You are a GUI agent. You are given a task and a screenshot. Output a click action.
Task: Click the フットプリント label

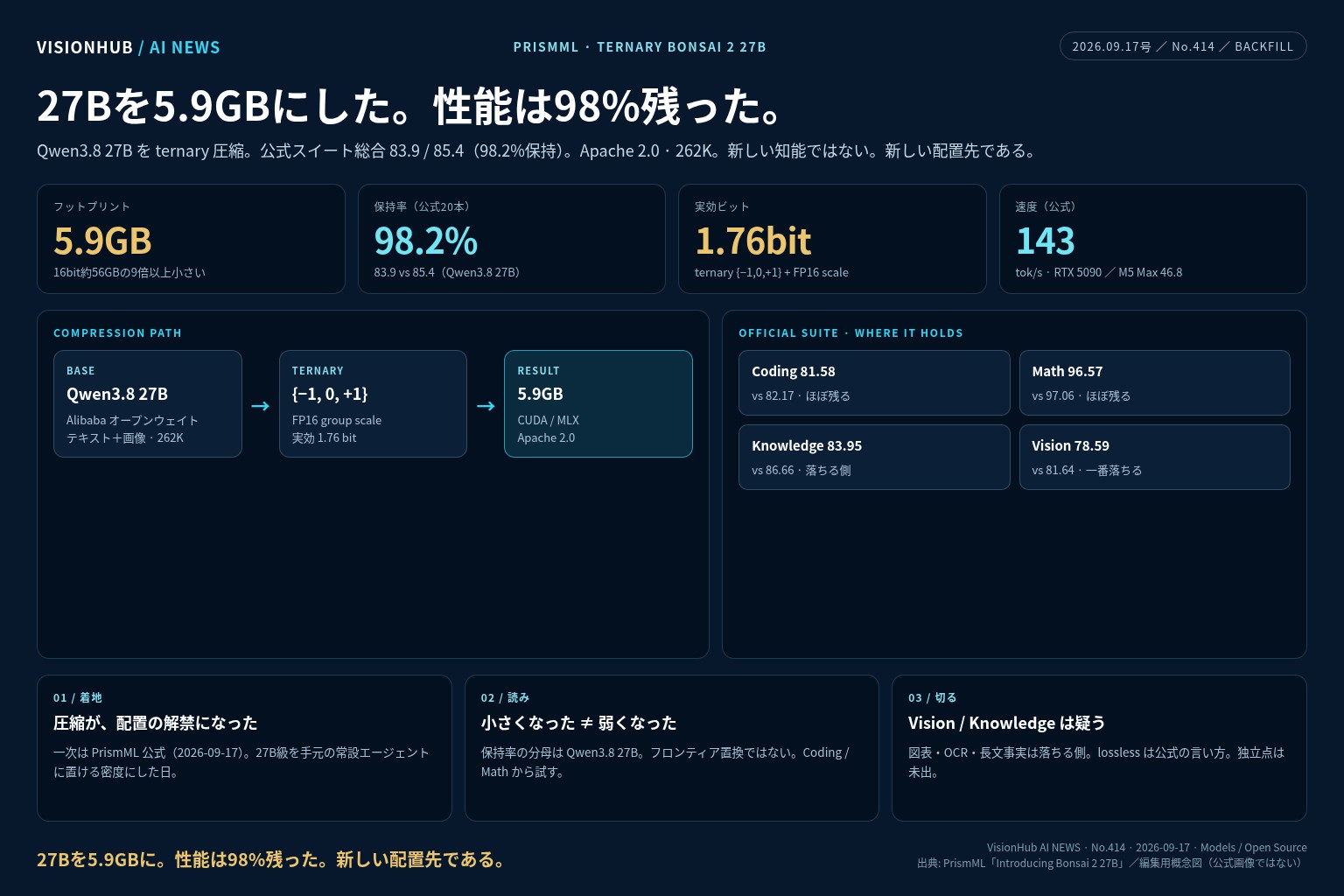tap(92, 206)
